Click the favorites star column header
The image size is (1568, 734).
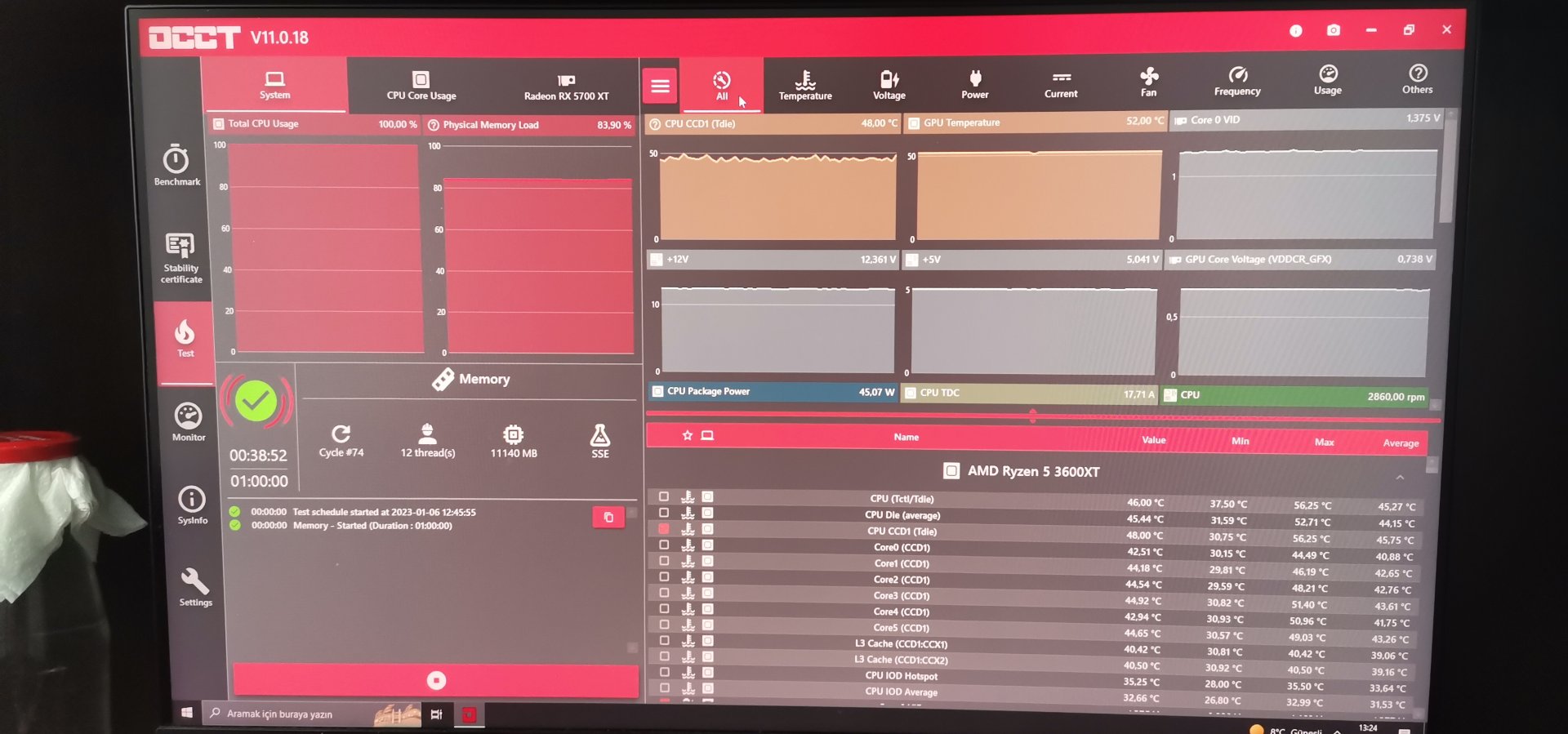(x=688, y=435)
